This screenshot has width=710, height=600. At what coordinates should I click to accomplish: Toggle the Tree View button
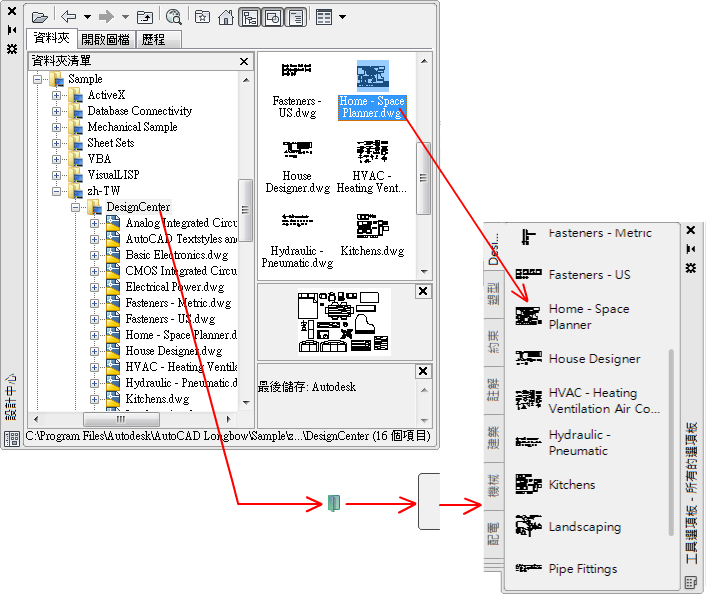click(x=249, y=18)
